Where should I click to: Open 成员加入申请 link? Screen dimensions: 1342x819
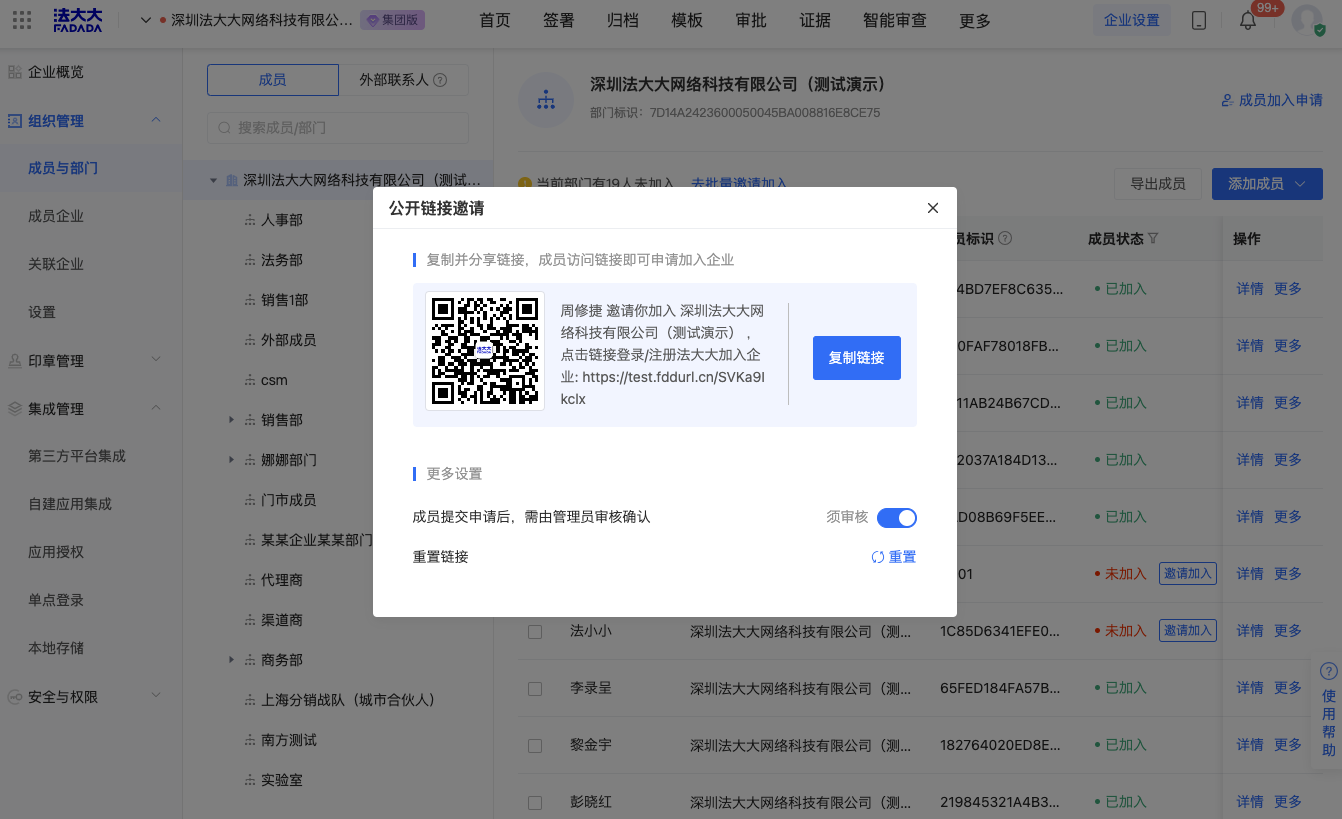[1272, 100]
